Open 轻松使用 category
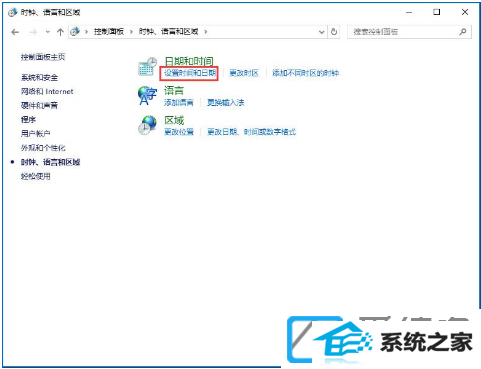 click(36, 176)
